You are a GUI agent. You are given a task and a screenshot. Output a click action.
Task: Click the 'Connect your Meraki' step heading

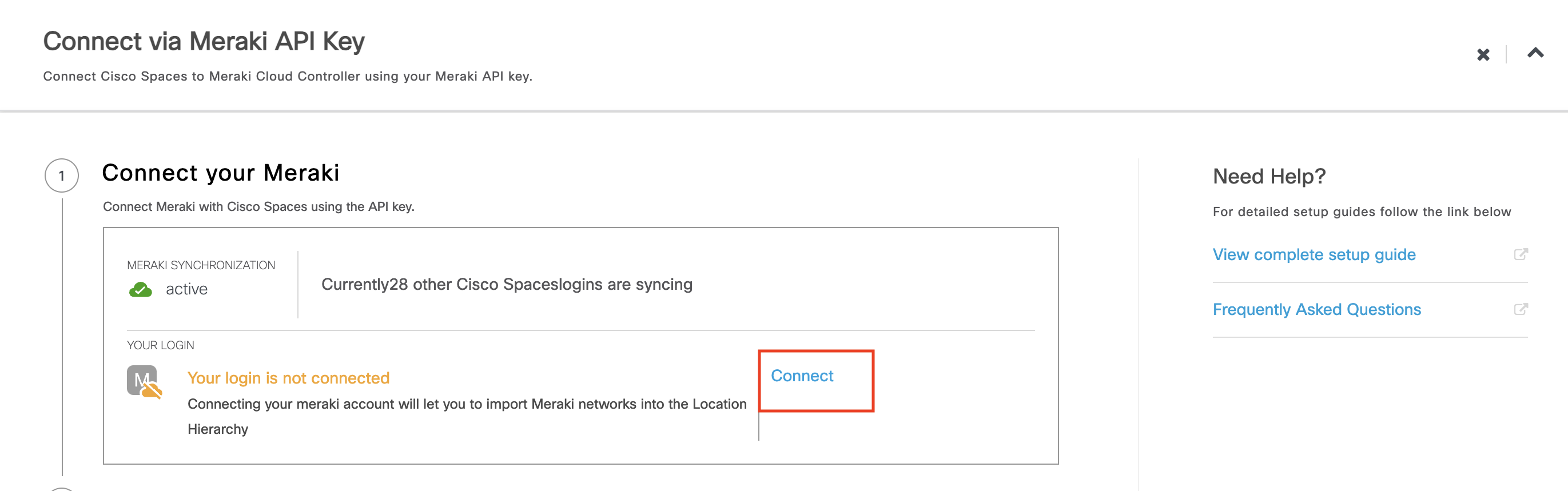click(220, 173)
